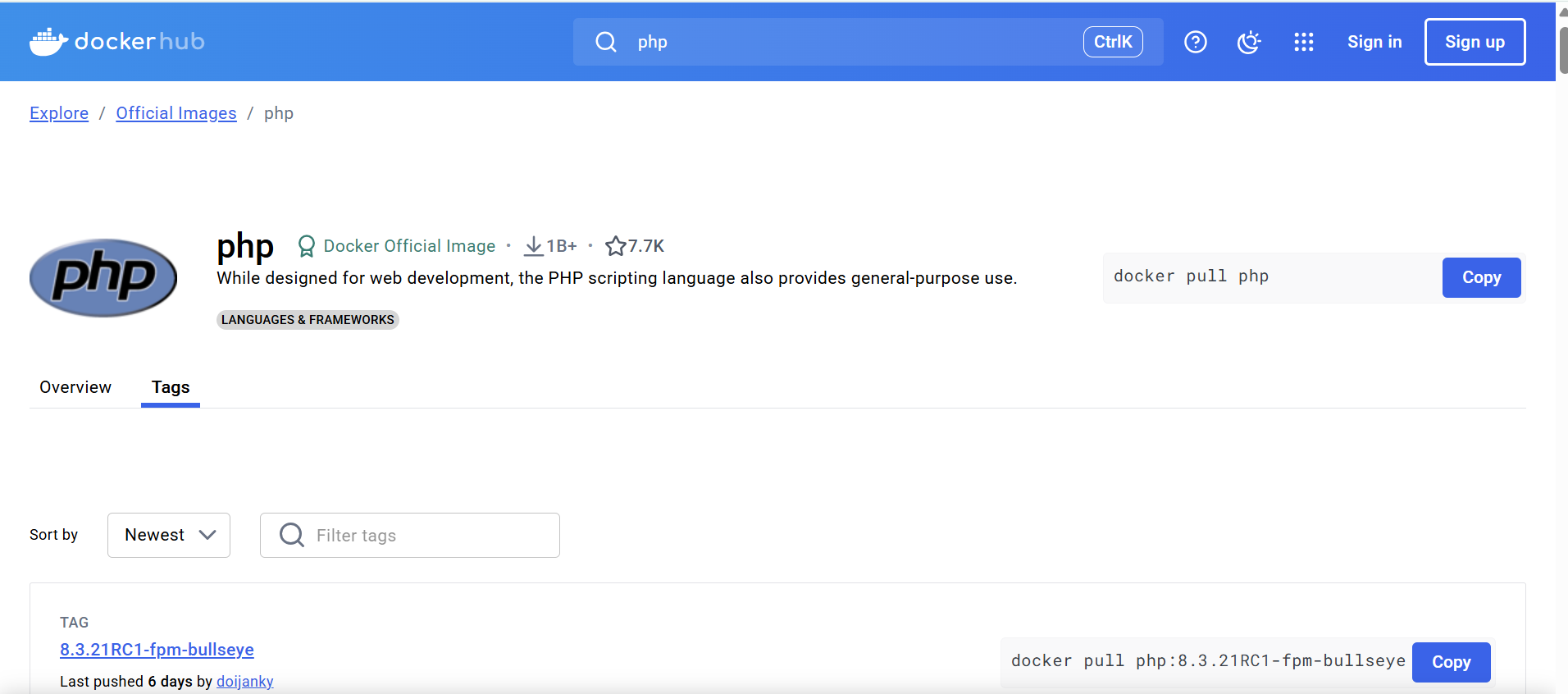Copy the docker pull php command

click(1481, 278)
